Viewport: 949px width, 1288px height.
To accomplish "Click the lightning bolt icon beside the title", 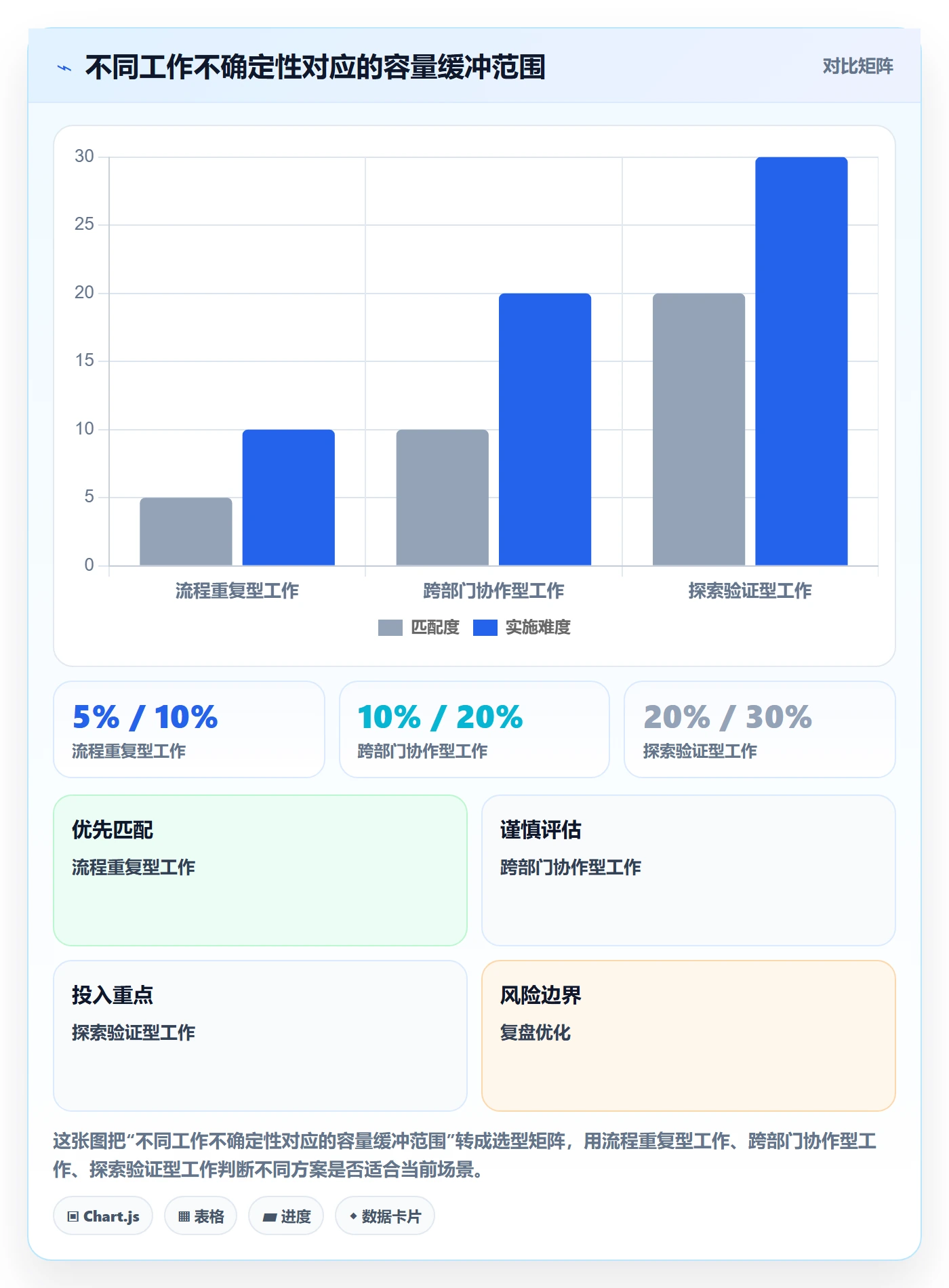I will pyautogui.click(x=64, y=68).
